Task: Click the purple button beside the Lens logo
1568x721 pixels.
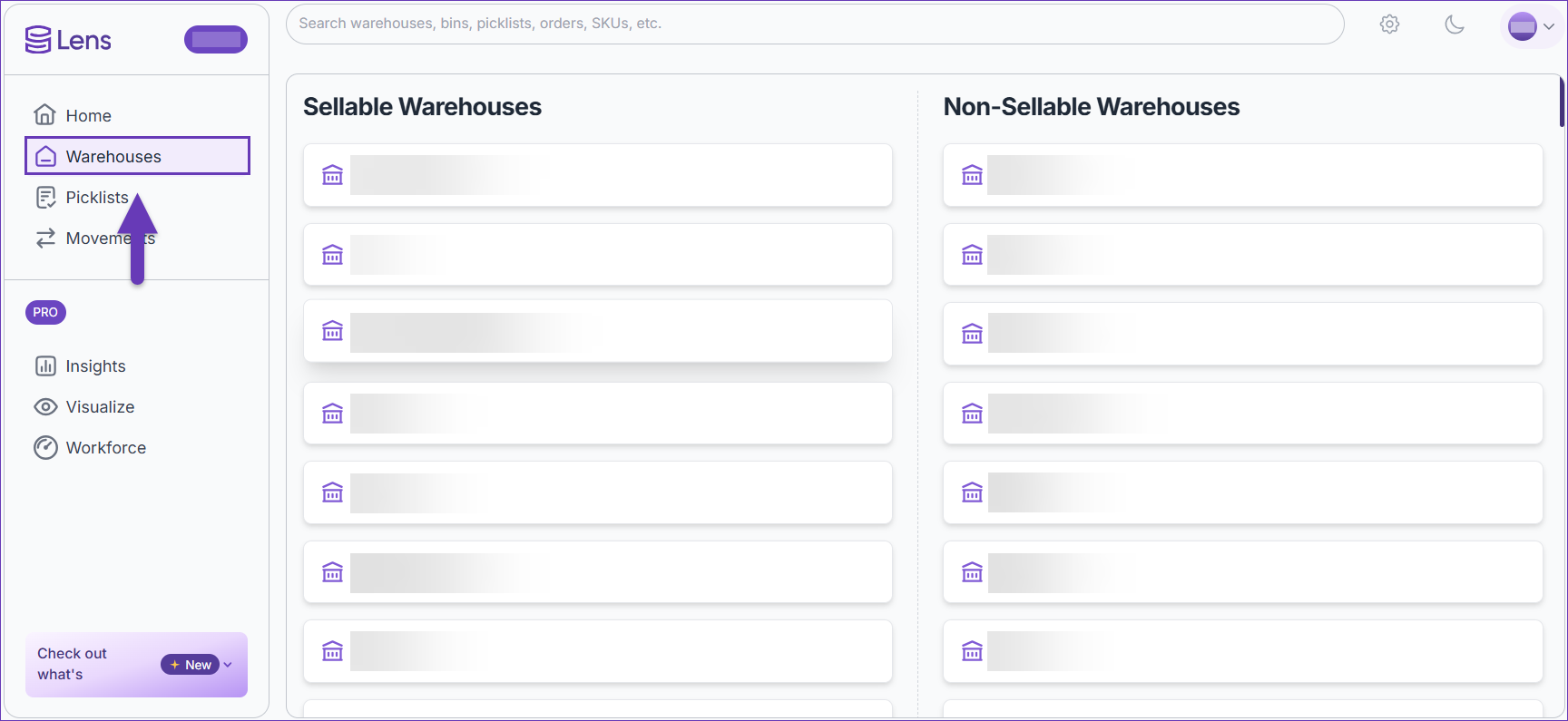Action: coord(216,39)
